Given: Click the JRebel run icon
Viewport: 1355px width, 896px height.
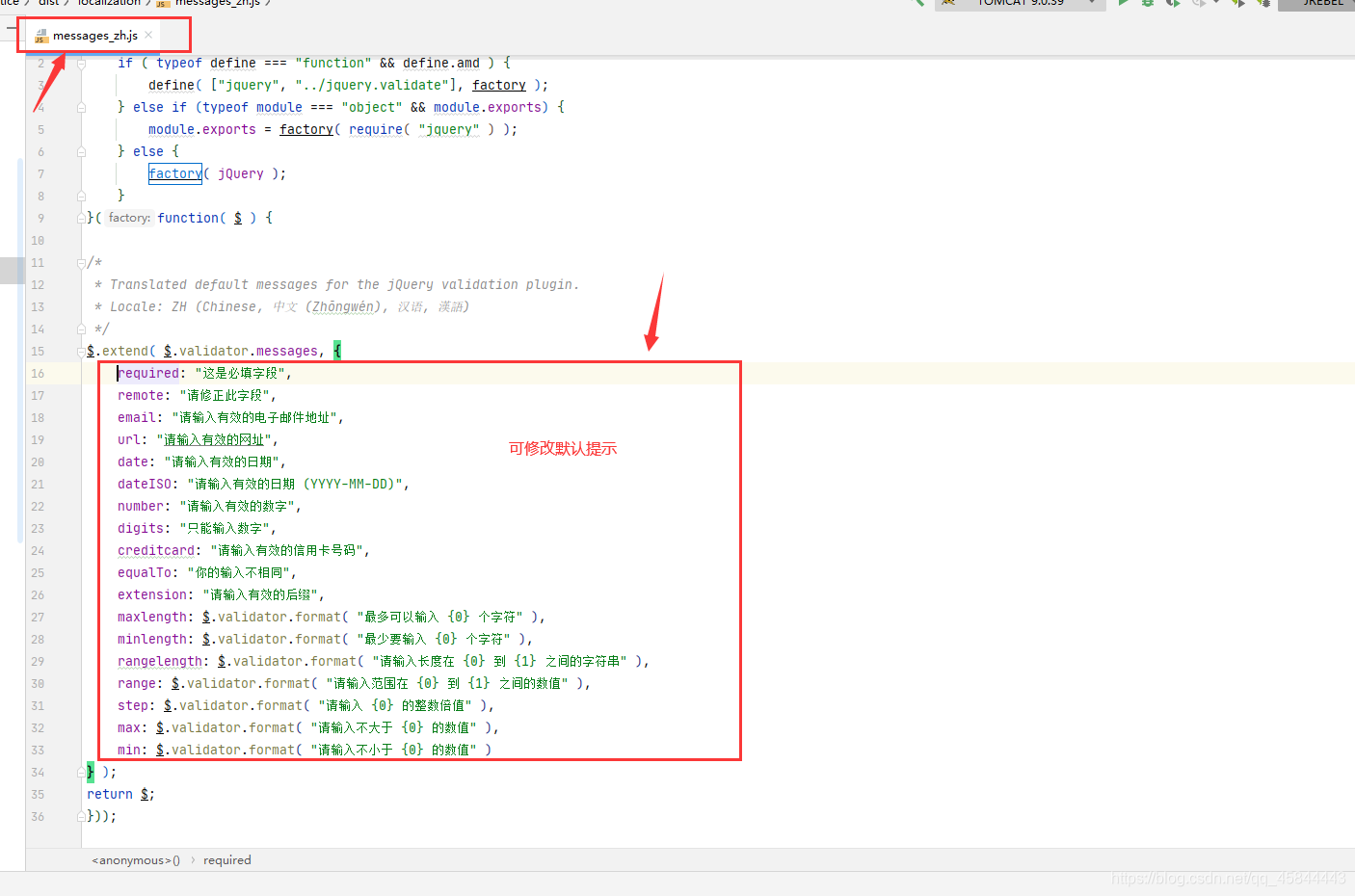Looking at the screenshot, I should tap(1238, 3).
